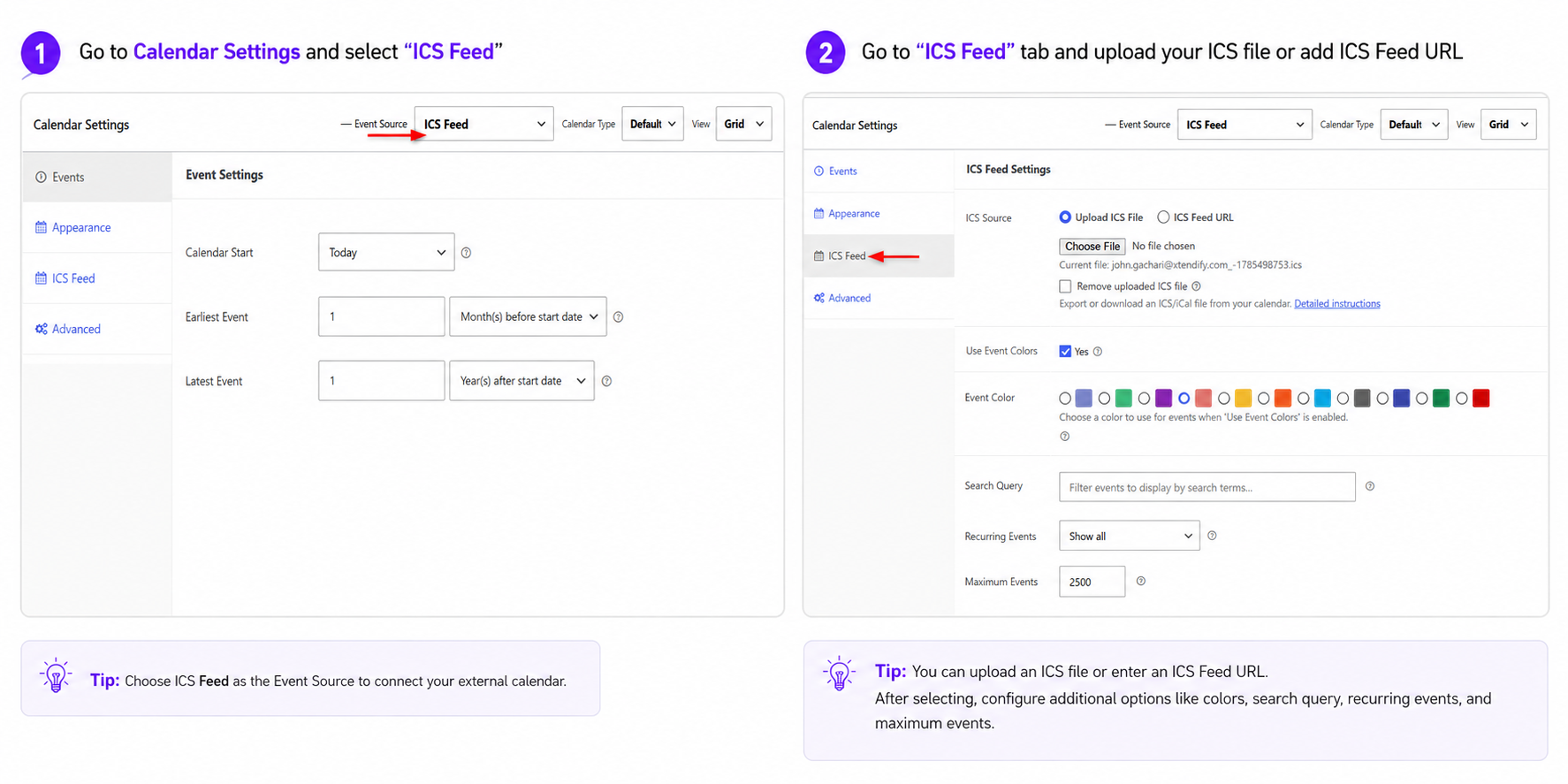
Task: Click the Search Query filter input field
Action: coord(1206,487)
